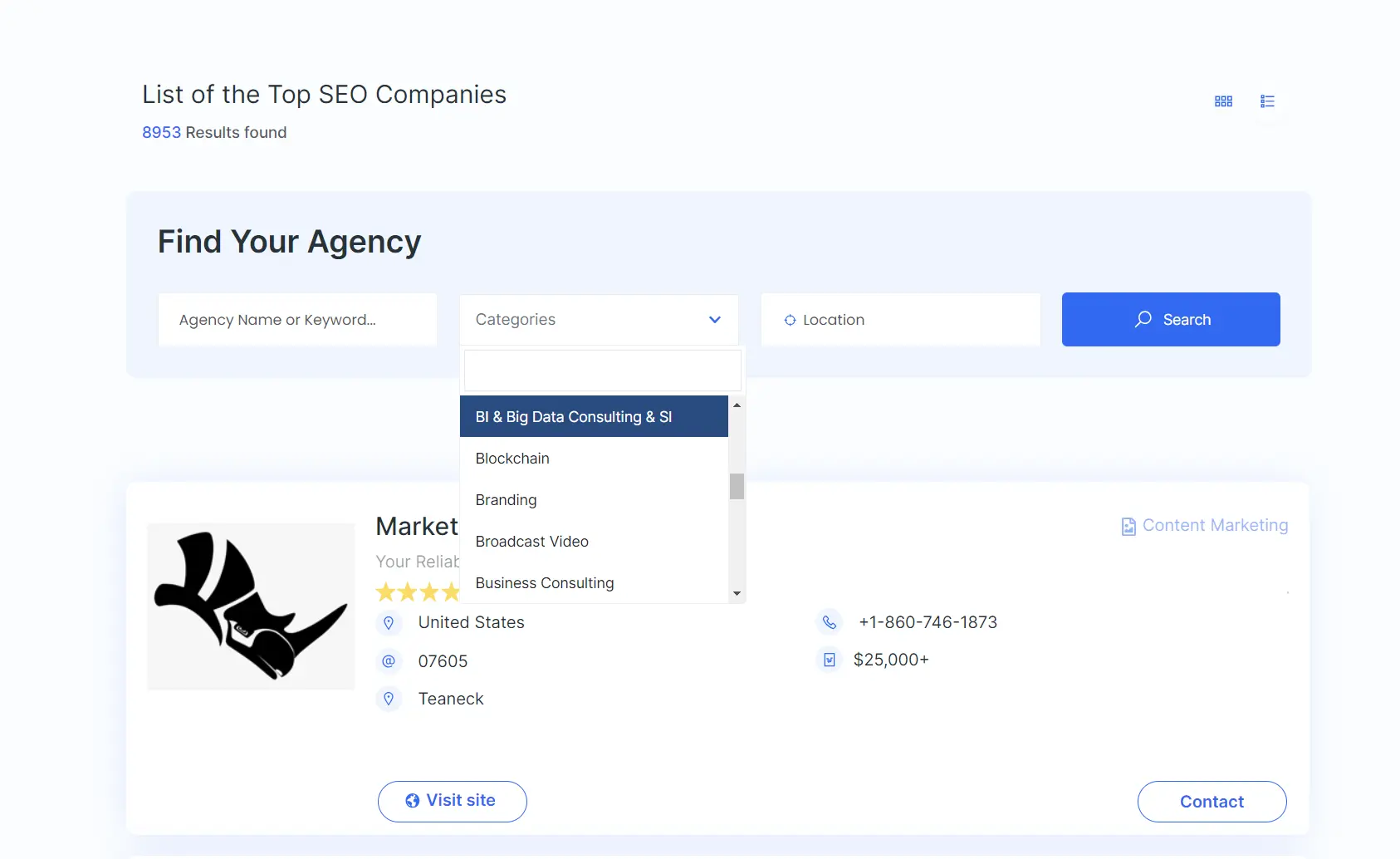Click the star rating icons
Image resolution: width=1400 pixels, height=859 pixels.
pos(418,592)
